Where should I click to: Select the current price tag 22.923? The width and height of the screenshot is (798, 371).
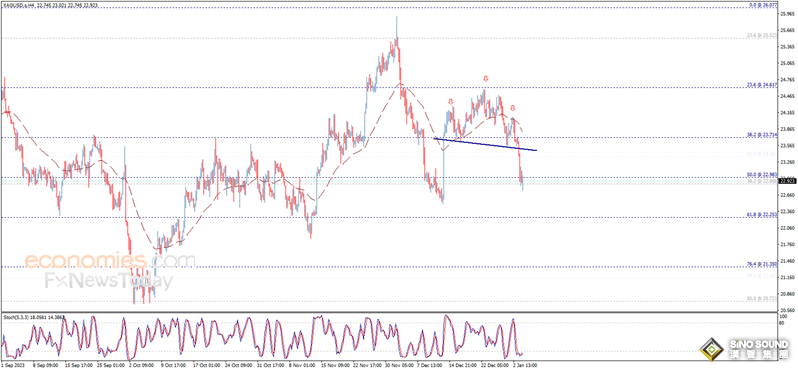tap(787, 181)
